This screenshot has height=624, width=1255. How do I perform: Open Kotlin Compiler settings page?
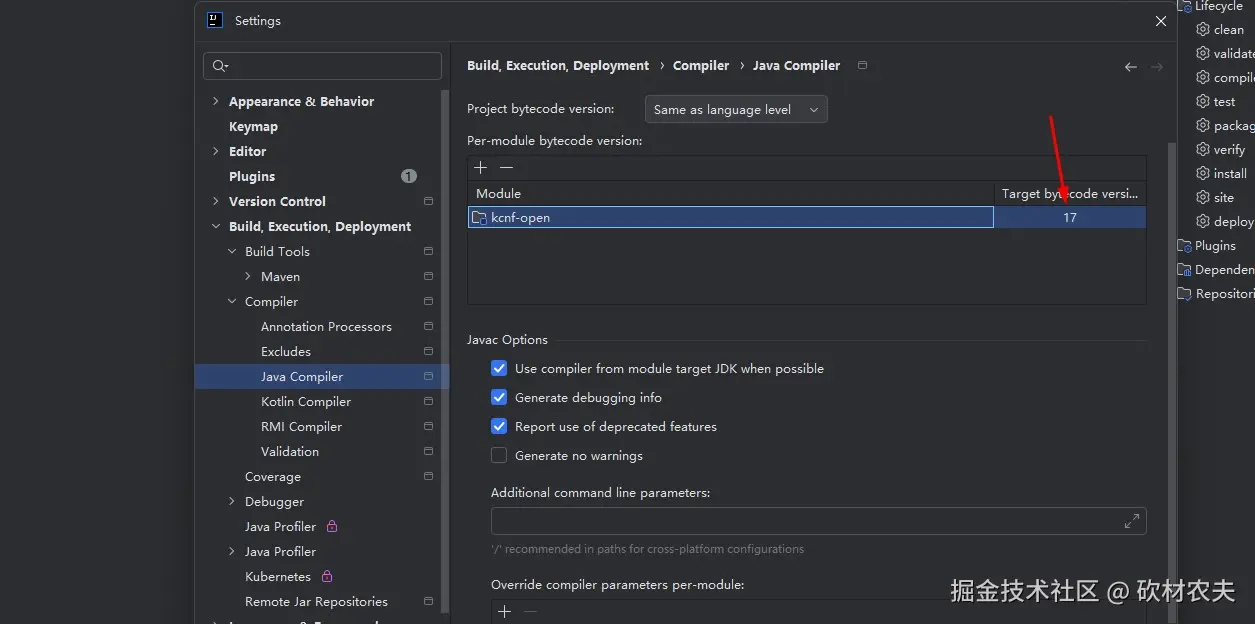pyautogui.click(x=306, y=402)
